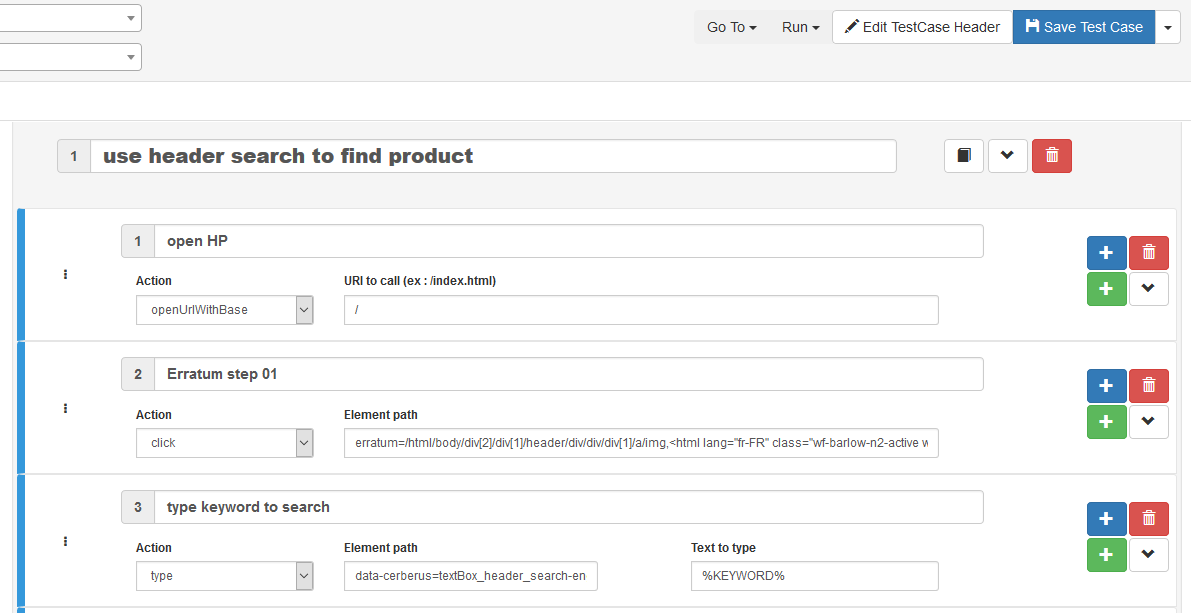Click blue plus button for 'type keyword to search'
Viewport: 1191px width, 613px height.
point(1107,519)
